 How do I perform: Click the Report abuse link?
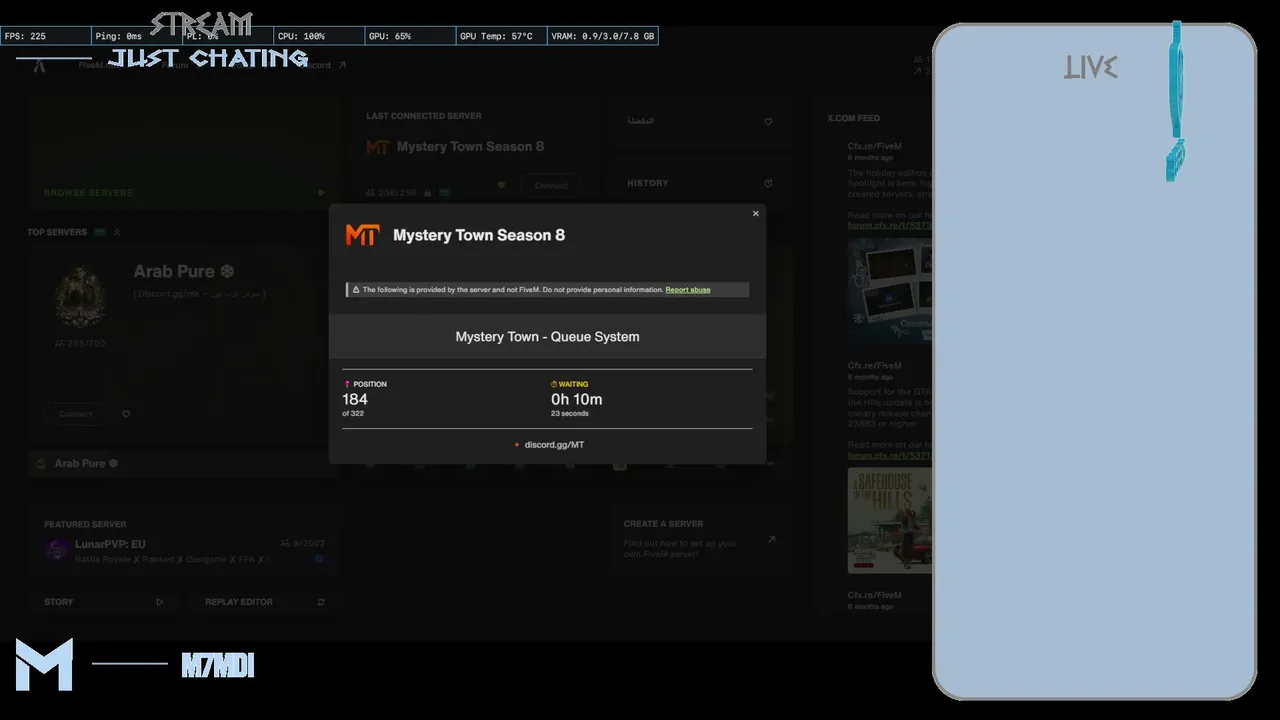coord(688,290)
